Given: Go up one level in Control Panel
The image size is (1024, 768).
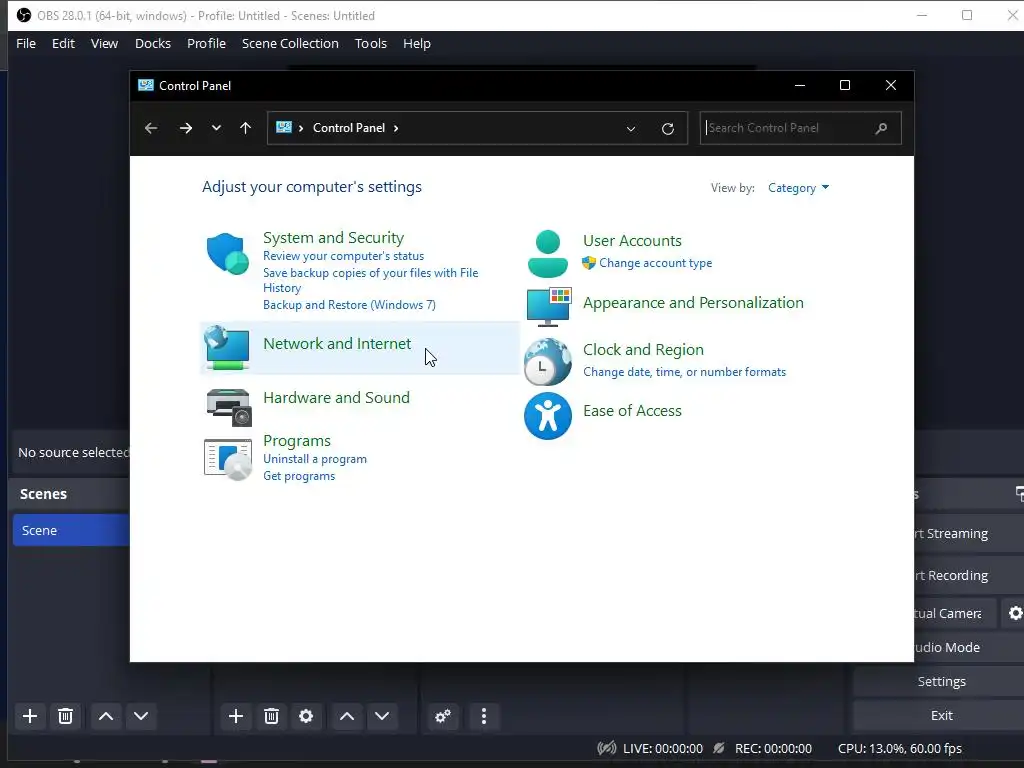Looking at the screenshot, I should coord(246,128).
